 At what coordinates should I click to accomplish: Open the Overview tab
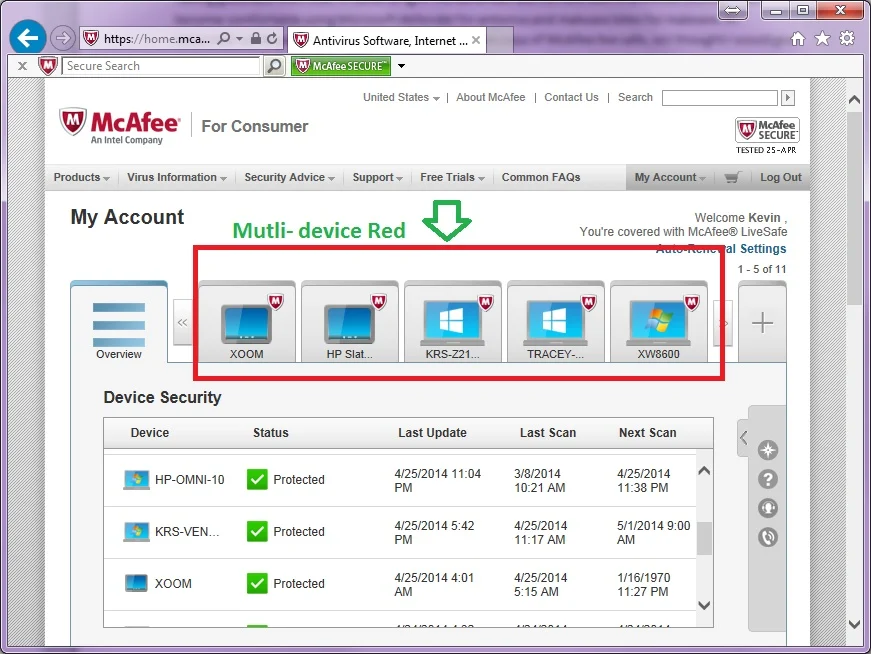pyautogui.click(x=119, y=322)
